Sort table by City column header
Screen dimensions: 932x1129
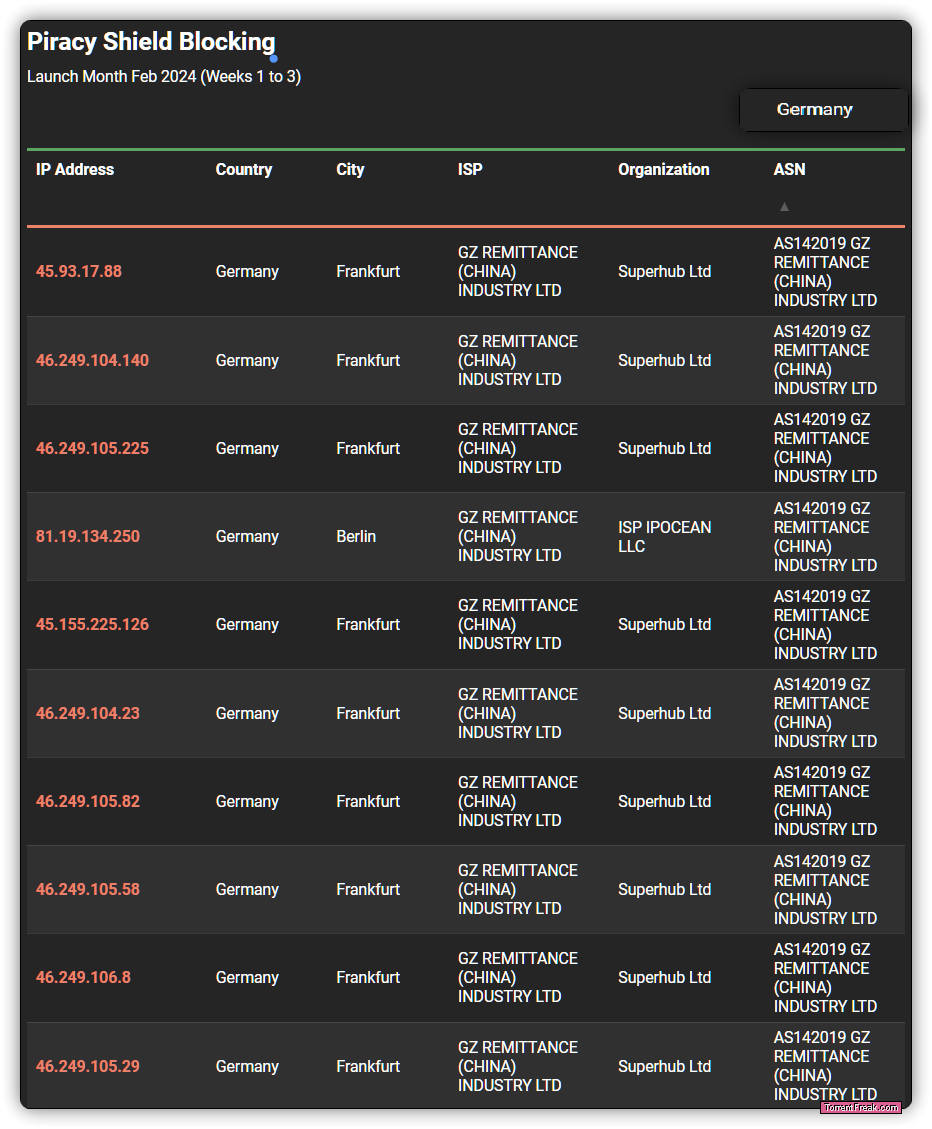click(350, 169)
